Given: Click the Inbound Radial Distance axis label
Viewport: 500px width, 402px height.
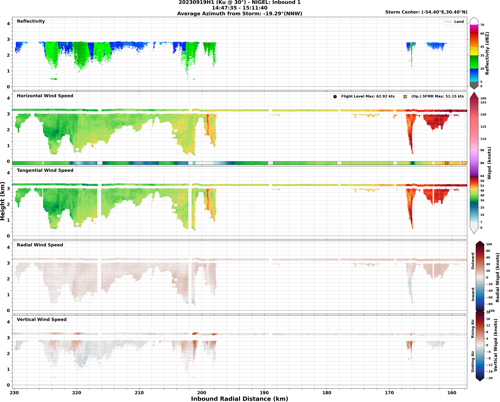Looking at the screenshot, I should pos(239,399).
